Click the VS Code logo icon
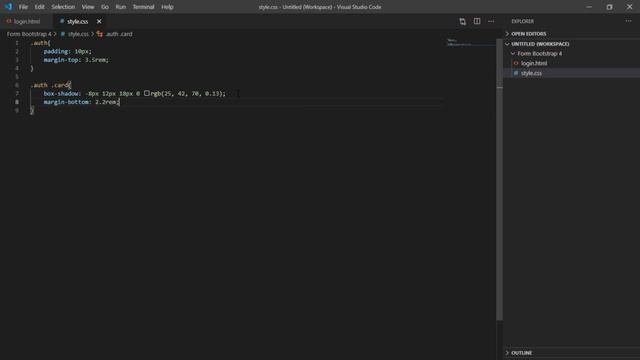Screen dimensions: 640x360 [8, 7]
